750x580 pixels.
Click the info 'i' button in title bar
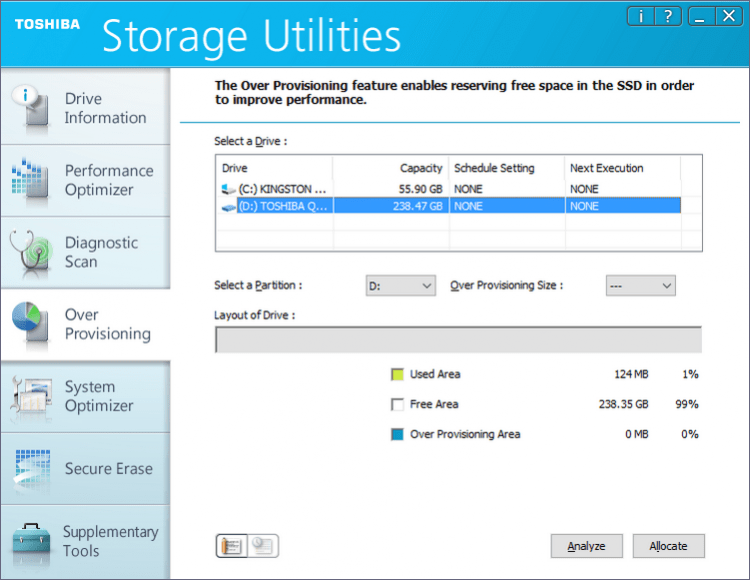click(x=640, y=16)
